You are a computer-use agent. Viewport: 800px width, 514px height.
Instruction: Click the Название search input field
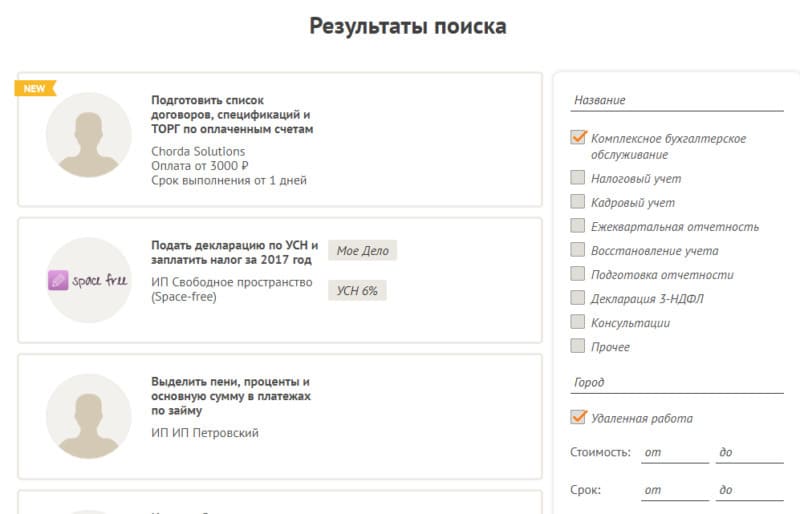click(x=677, y=100)
